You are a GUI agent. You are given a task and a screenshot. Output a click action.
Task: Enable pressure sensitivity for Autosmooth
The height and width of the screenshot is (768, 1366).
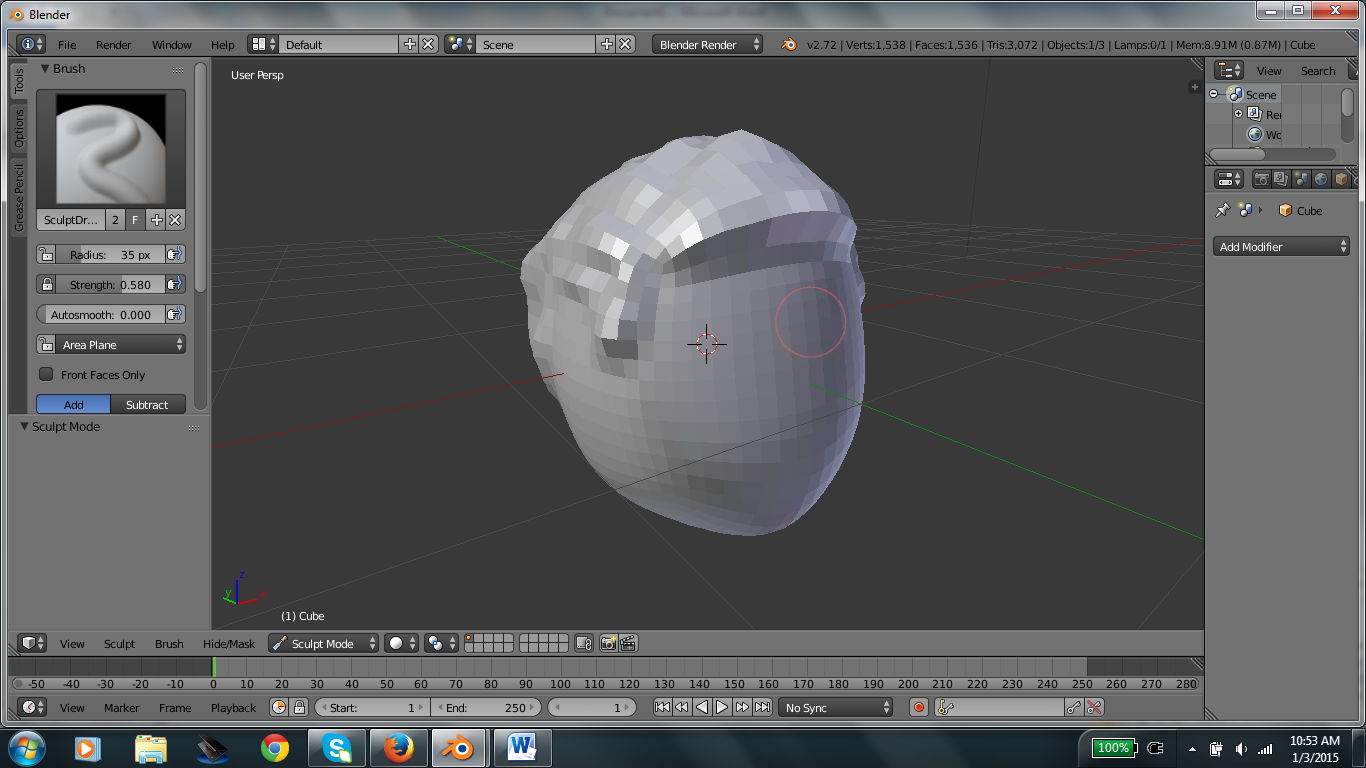pyautogui.click(x=174, y=314)
